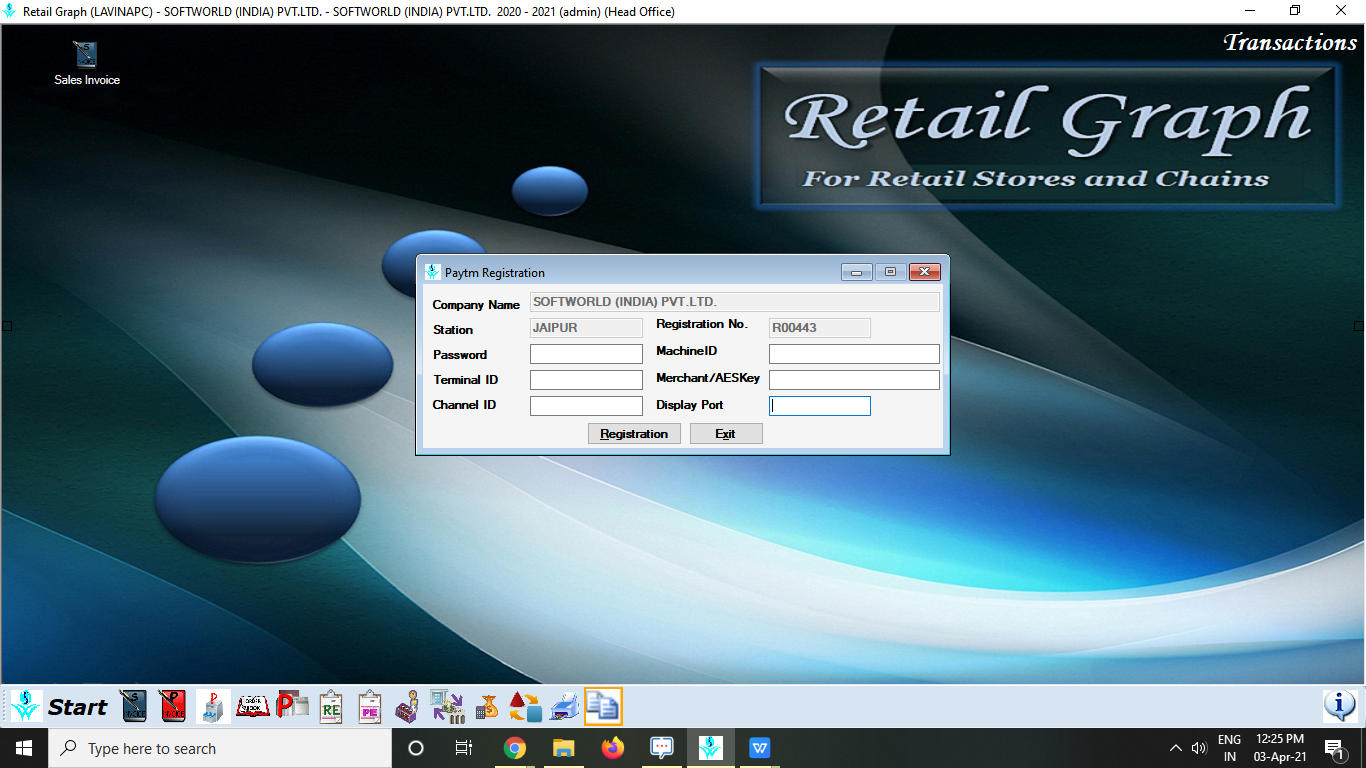Image resolution: width=1366 pixels, height=768 pixels.
Task: Open the red purchase invoice 'P' icon
Action: coord(173,706)
